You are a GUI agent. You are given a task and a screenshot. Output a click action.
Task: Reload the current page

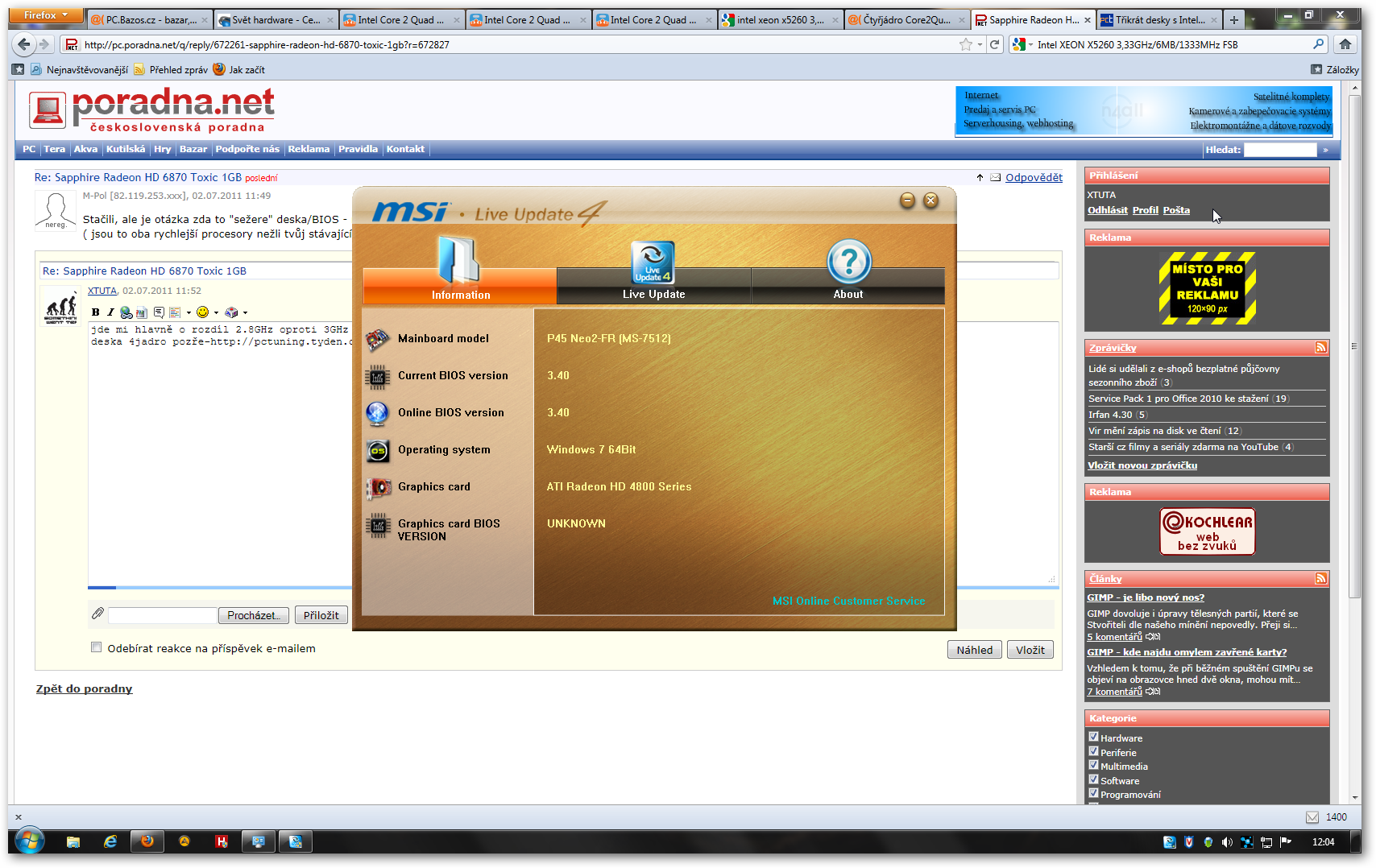995,45
